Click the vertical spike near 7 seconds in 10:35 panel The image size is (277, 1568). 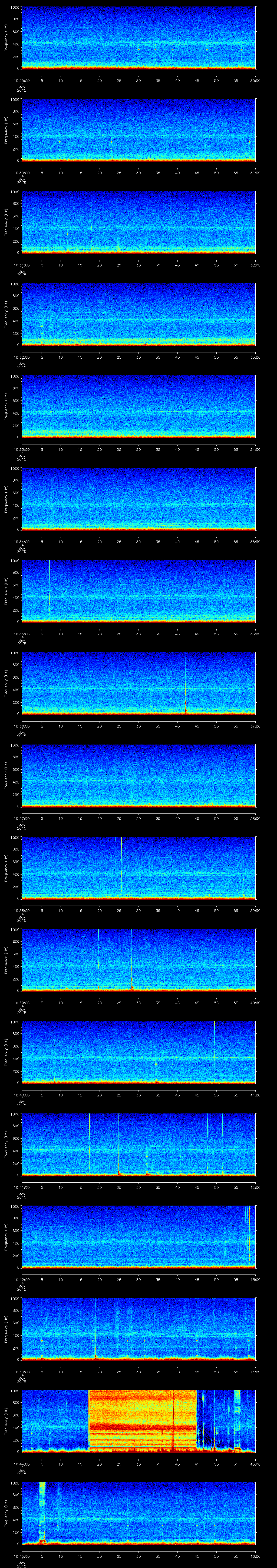[49, 587]
